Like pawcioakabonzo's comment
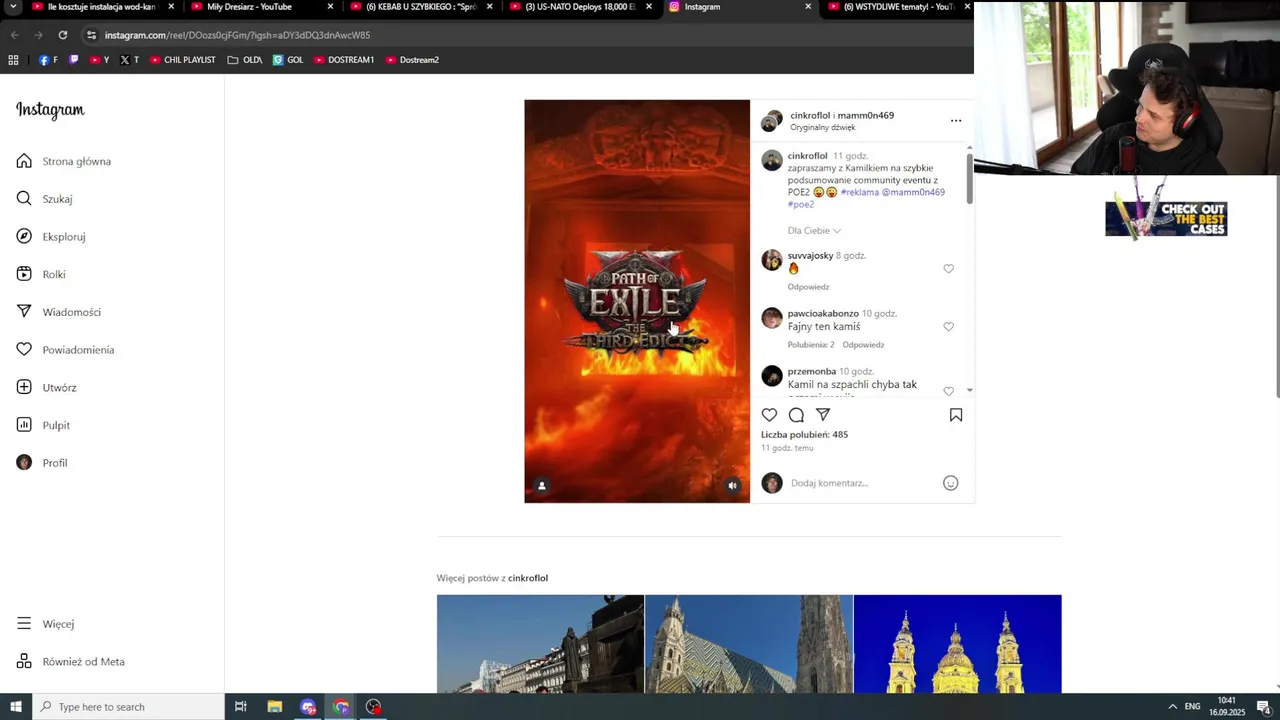Viewport: 1280px width, 720px height. click(x=949, y=327)
